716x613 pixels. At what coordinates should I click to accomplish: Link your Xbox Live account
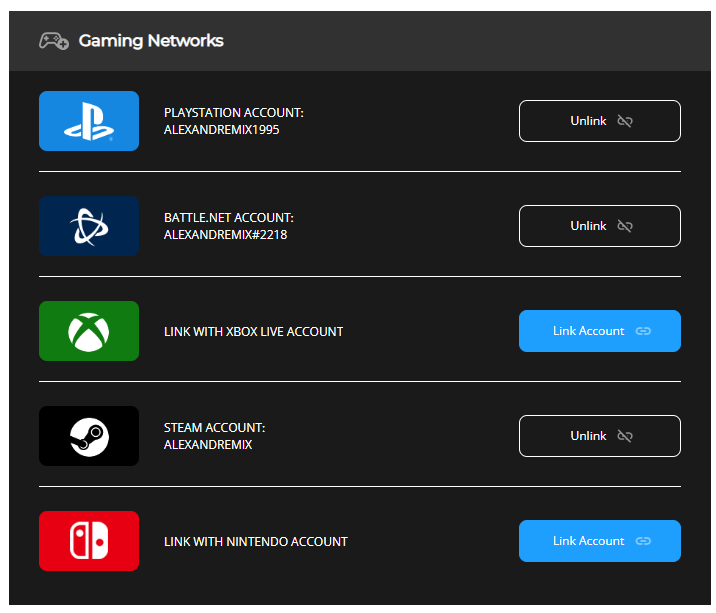[x=600, y=331]
